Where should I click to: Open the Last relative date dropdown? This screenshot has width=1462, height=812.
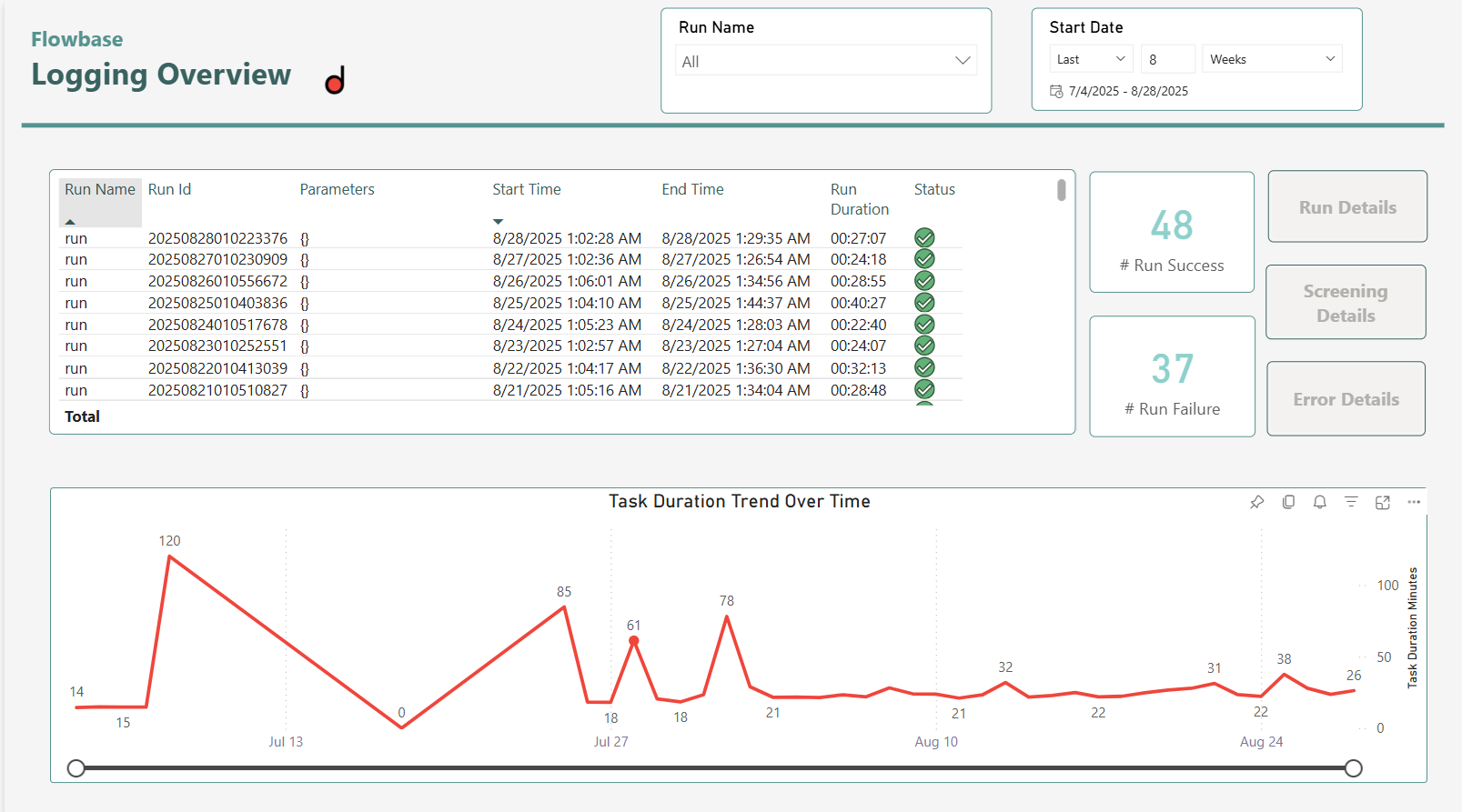tap(1091, 59)
